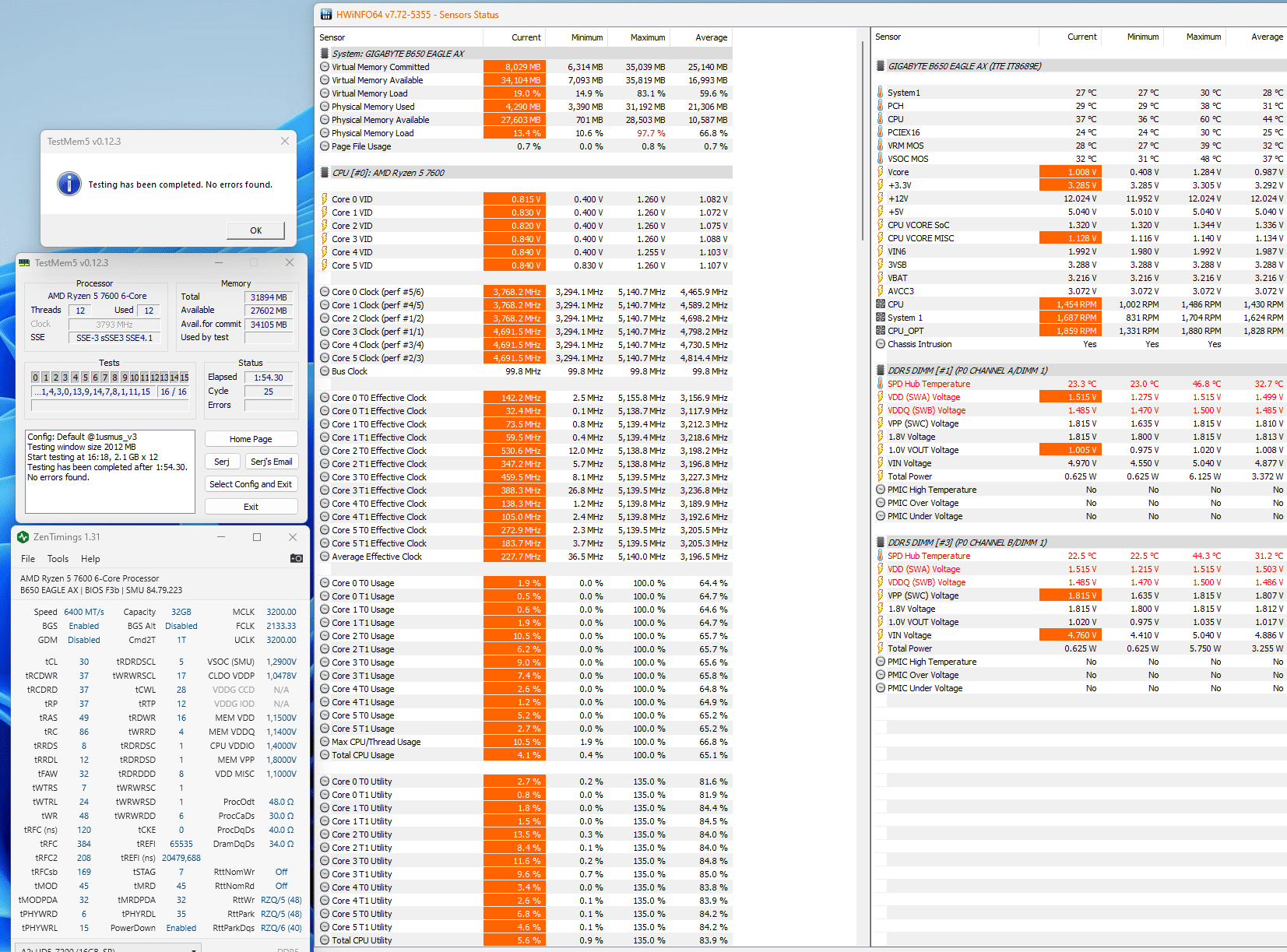Viewport: 1287px width, 952px height.
Task: Click the right panel Average column header
Action: coord(1257,37)
